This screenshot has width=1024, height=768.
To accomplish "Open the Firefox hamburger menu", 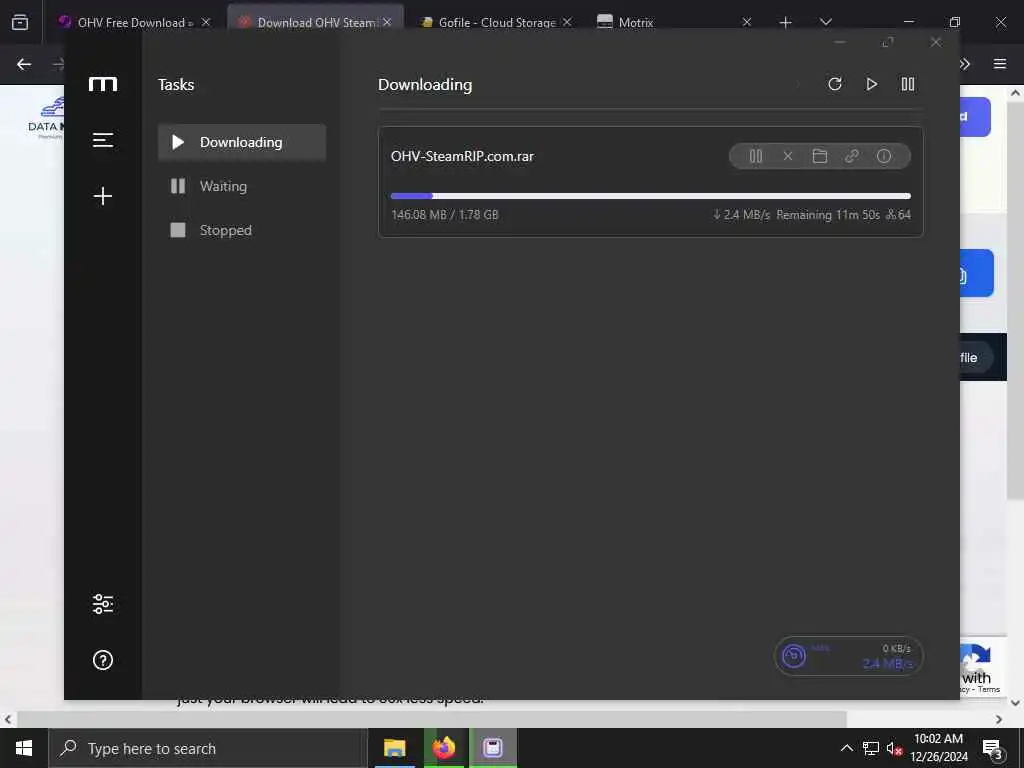I will coord(1000,64).
